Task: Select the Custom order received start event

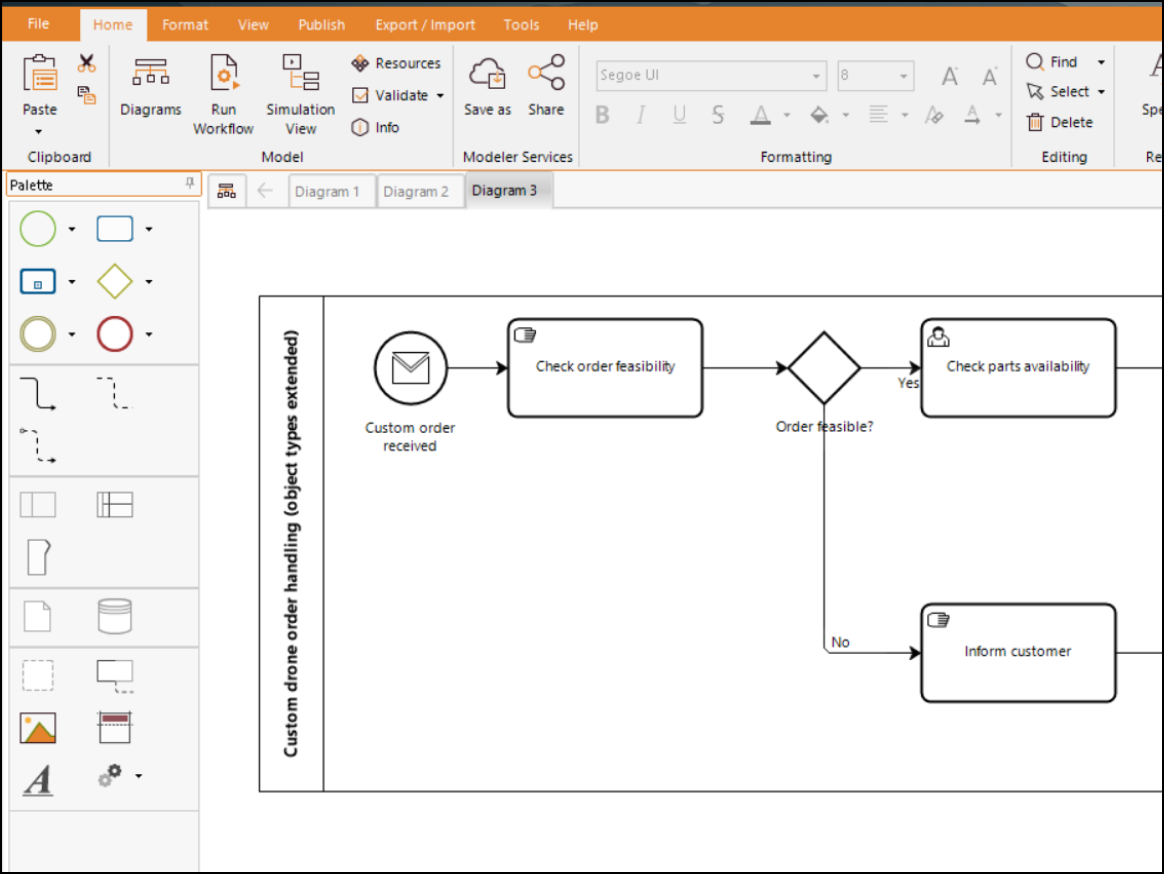Action: [411, 368]
